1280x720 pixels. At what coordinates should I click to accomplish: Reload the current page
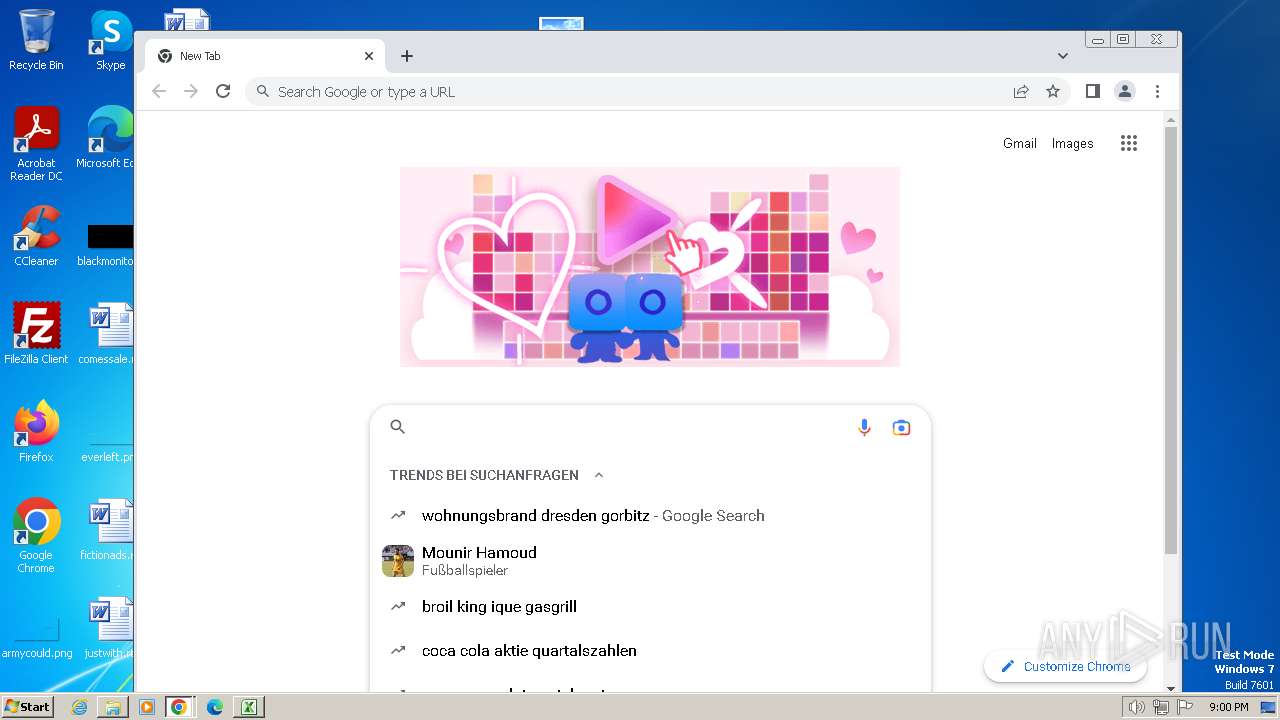pyautogui.click(x=223, y=91)
